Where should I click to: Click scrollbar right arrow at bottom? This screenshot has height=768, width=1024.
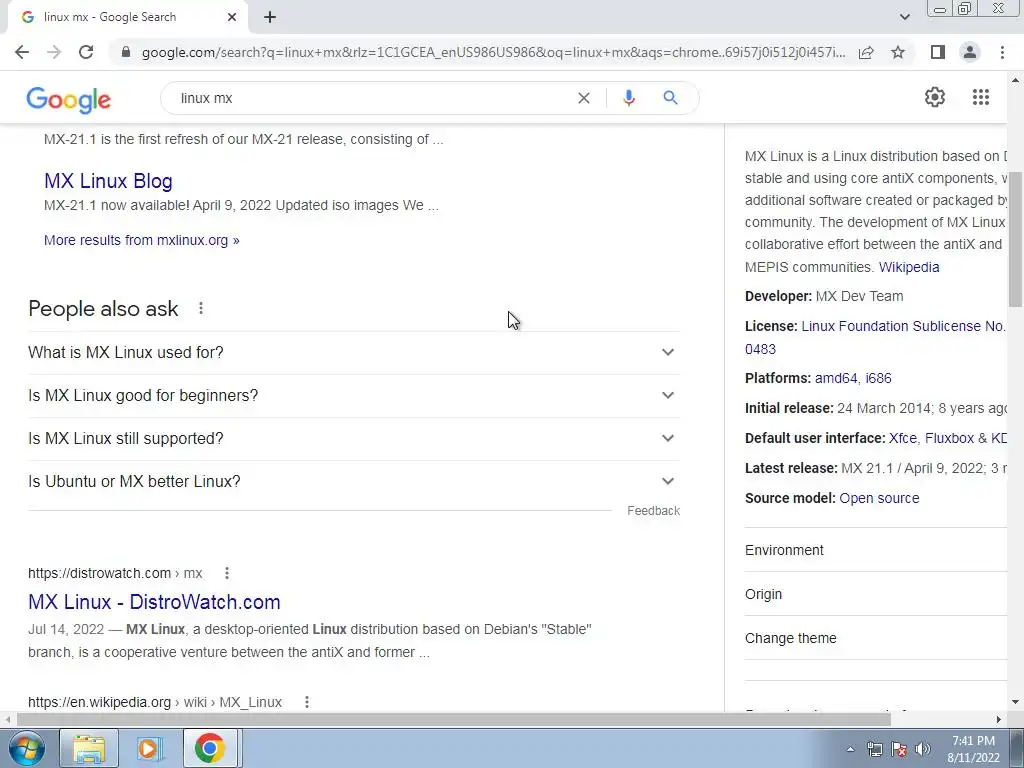point(999,720)
